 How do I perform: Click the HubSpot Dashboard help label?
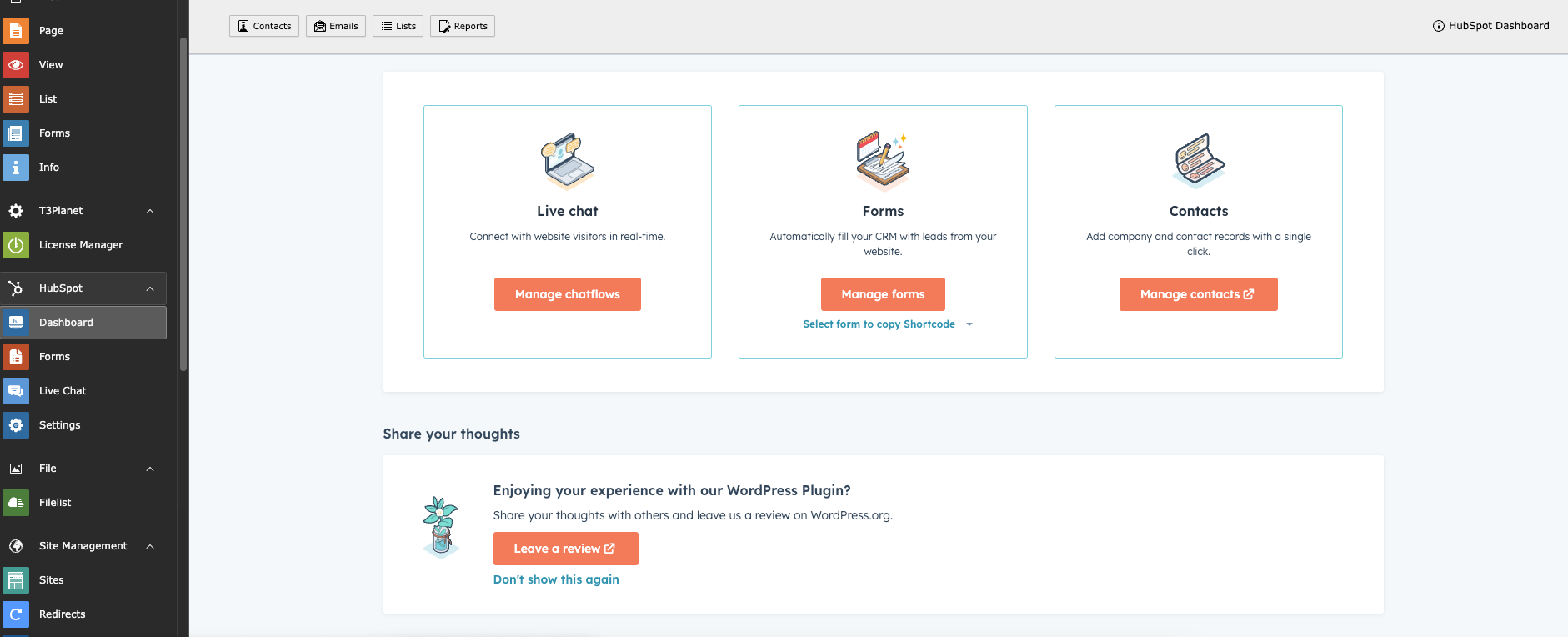click(x=1499, y=26)
